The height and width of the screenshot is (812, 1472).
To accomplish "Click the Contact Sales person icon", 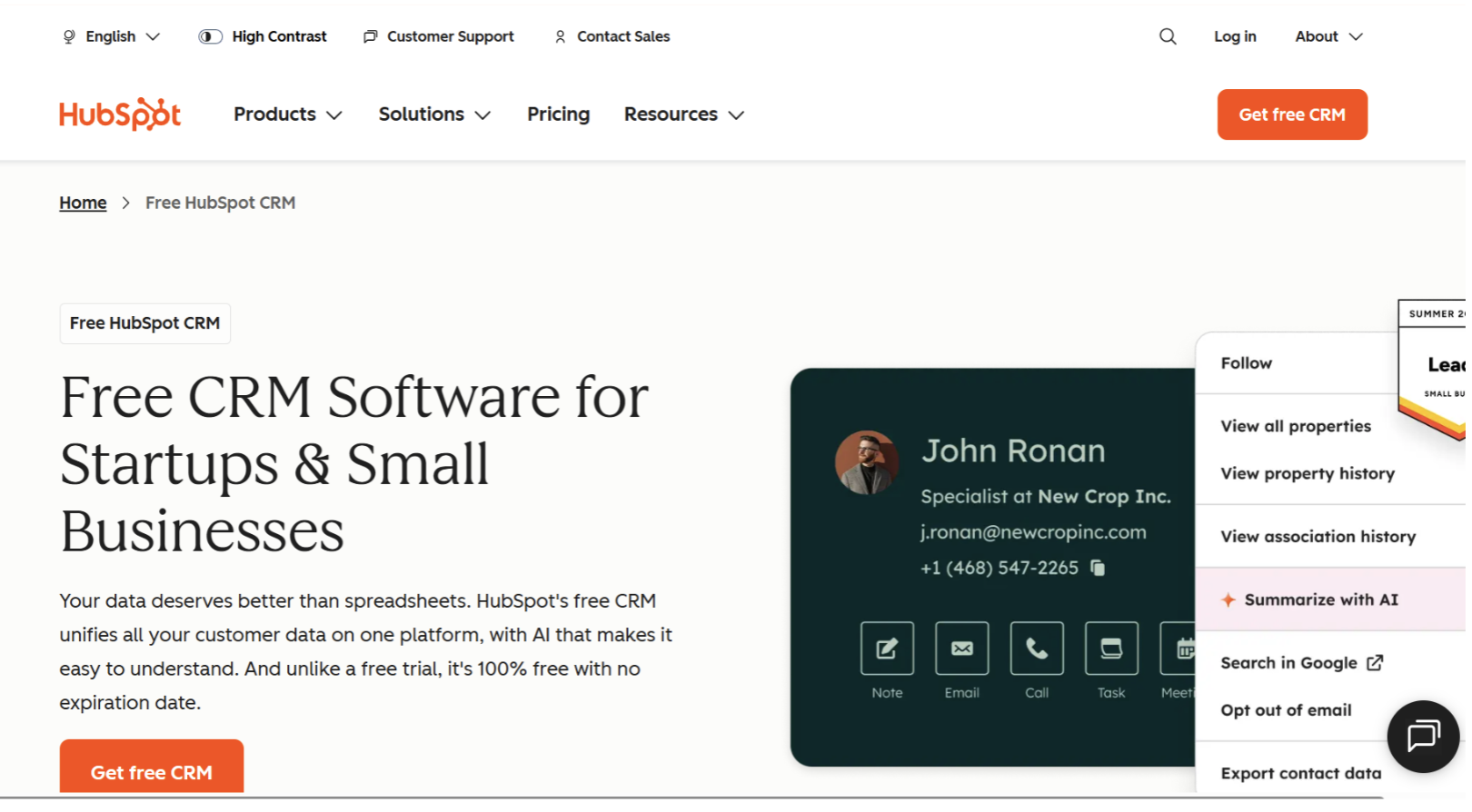I will [561, 36].
